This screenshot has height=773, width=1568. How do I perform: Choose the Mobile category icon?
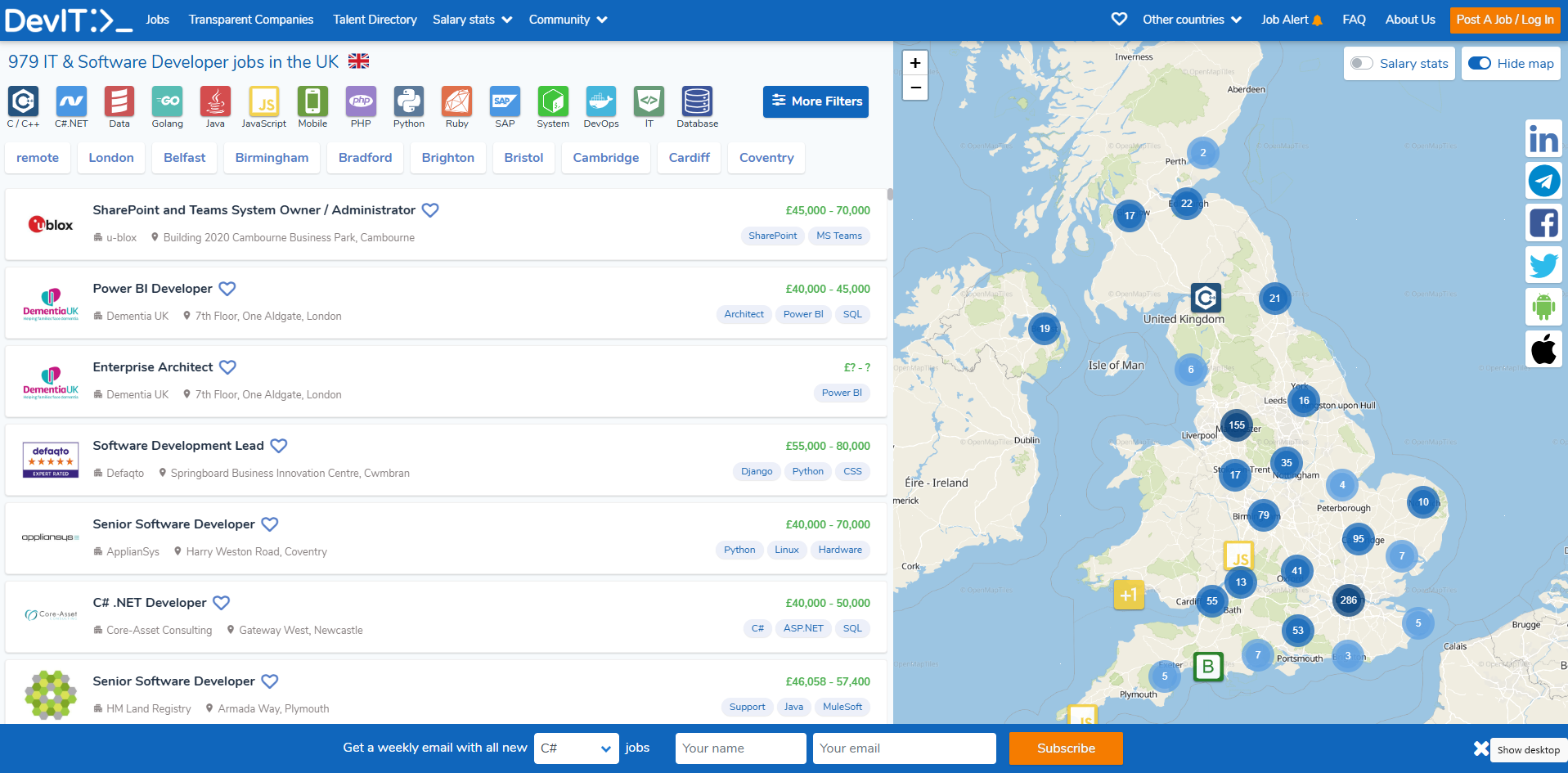(x=312, y=101)
